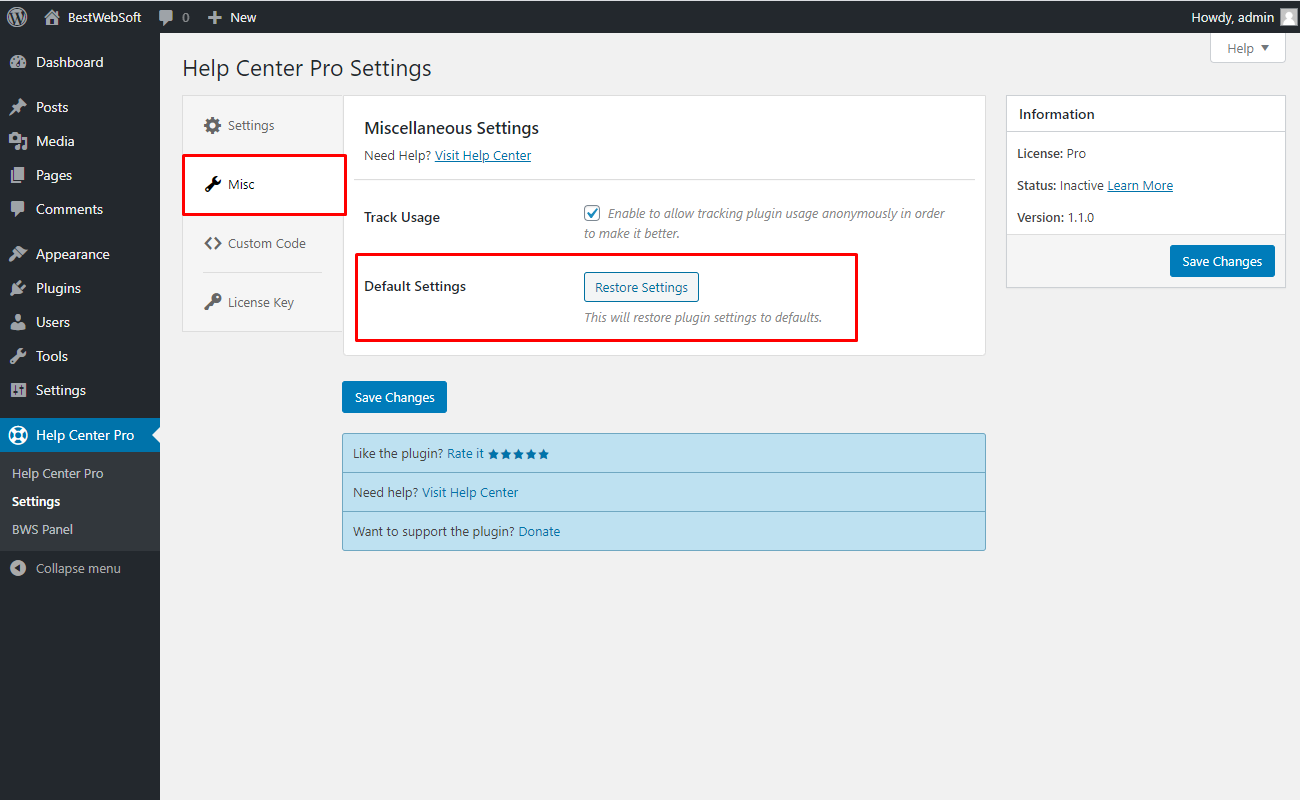Click the Plugins plug icon
Viewport: 1300px width, 800px height.
click(x=18, y=288)
